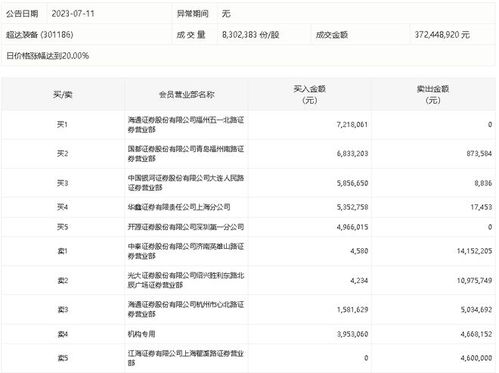Click sell amount 873,584

click(479, 153)
